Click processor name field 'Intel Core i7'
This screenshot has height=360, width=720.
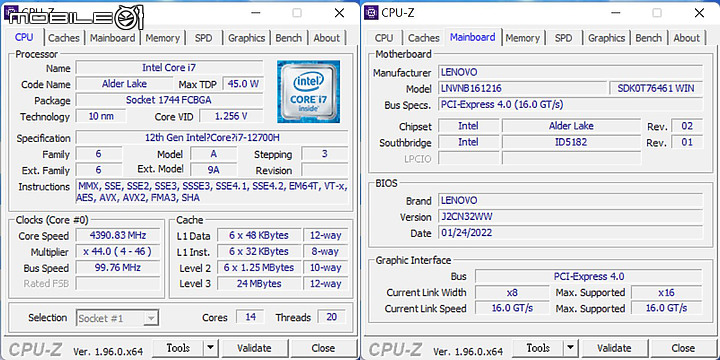pos(169,68)
